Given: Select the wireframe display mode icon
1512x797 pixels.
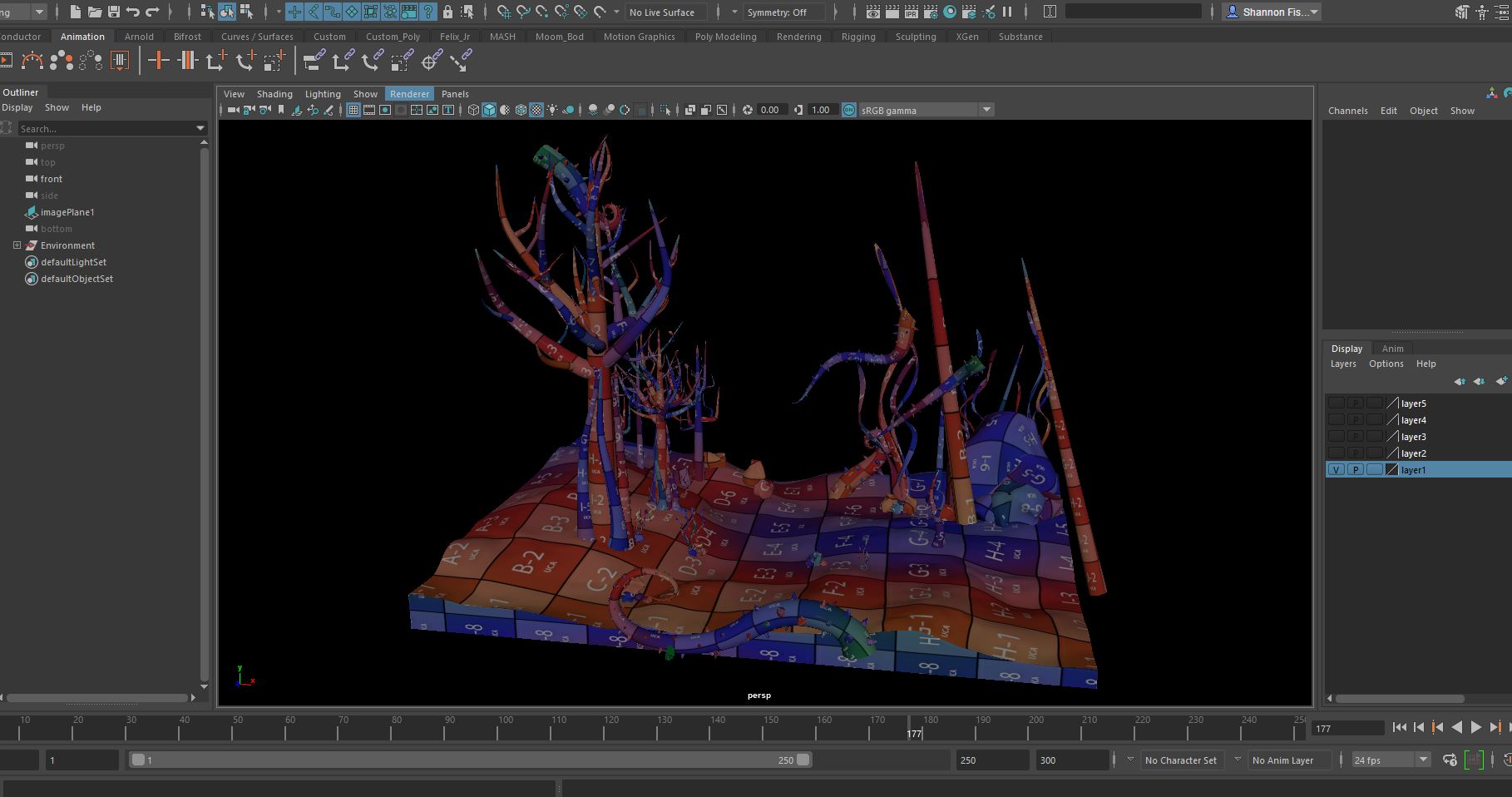Looking at the screenshot, I should pyautogui.click(x=474, y=109).
